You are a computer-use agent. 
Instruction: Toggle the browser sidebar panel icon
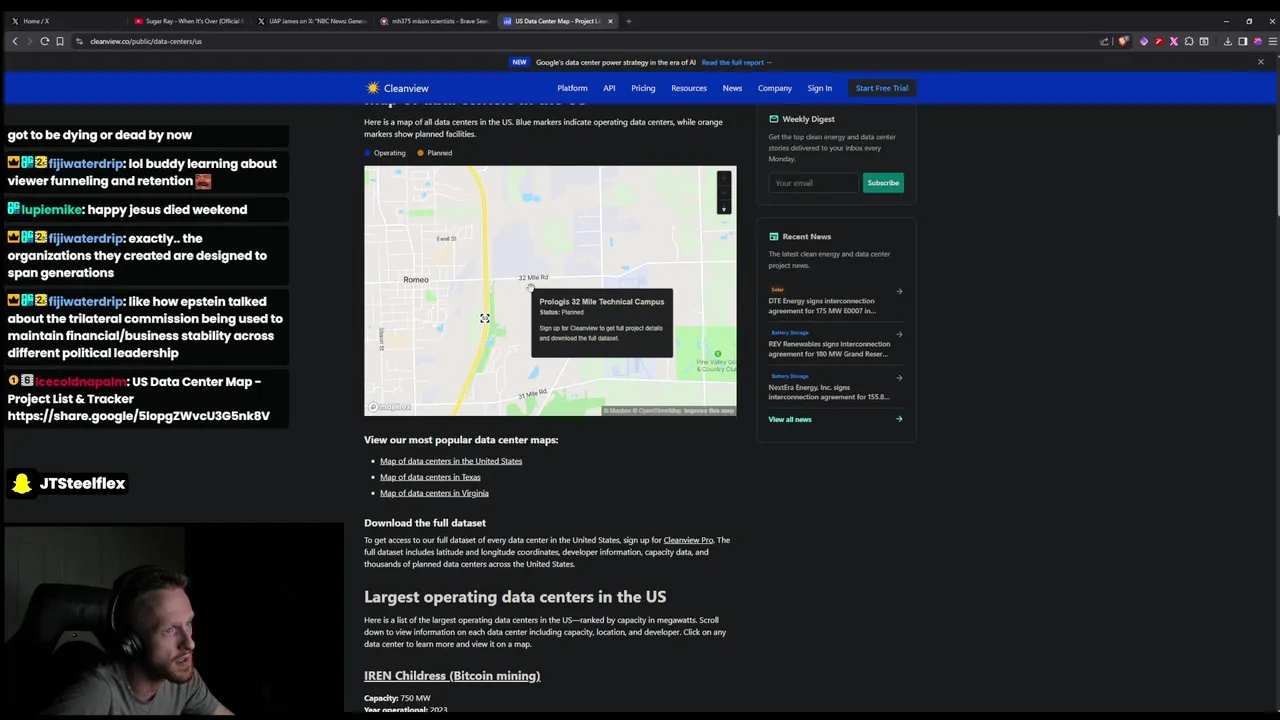(1242, 41)
